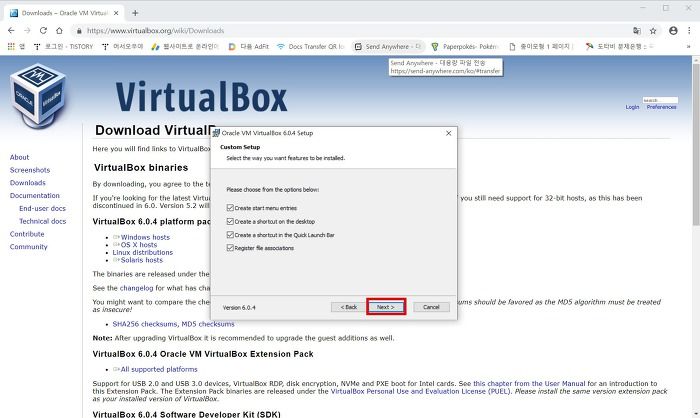Open Downloads in the sidebar
This screenshot has width=700, height=418.
pyautogui.click(x=28, y=183)
